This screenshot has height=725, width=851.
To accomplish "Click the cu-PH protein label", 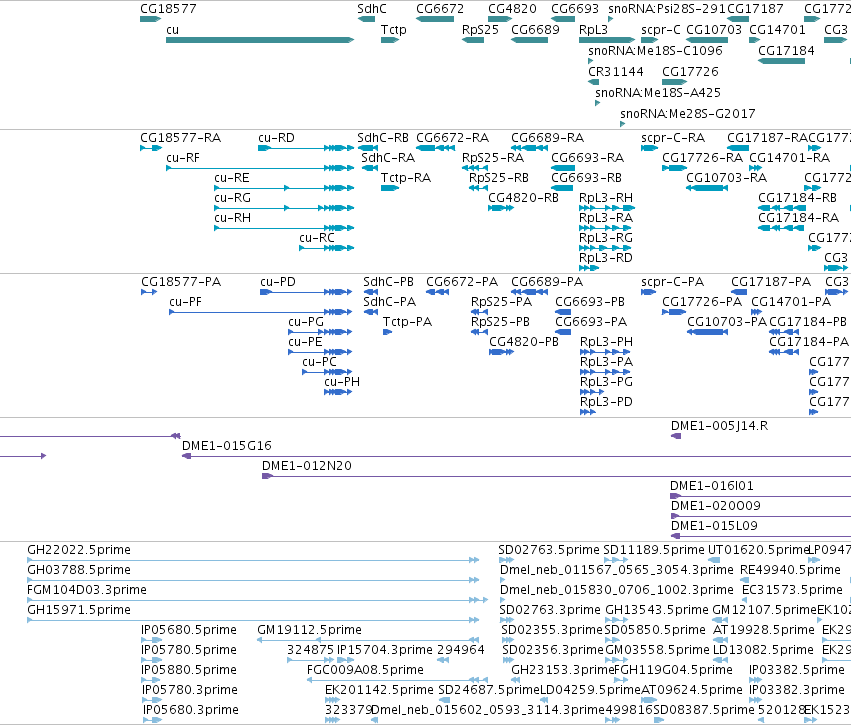I will click(342, 382).
